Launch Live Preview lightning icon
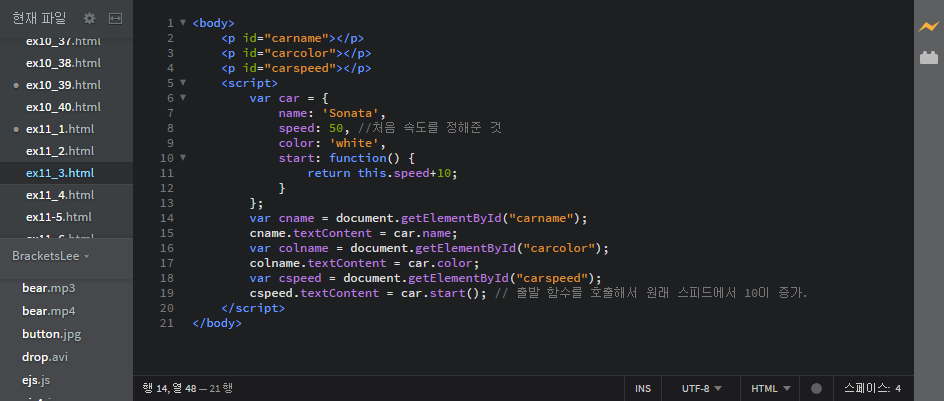This screenshot has height=401, width=944. (x=928, y=26)
